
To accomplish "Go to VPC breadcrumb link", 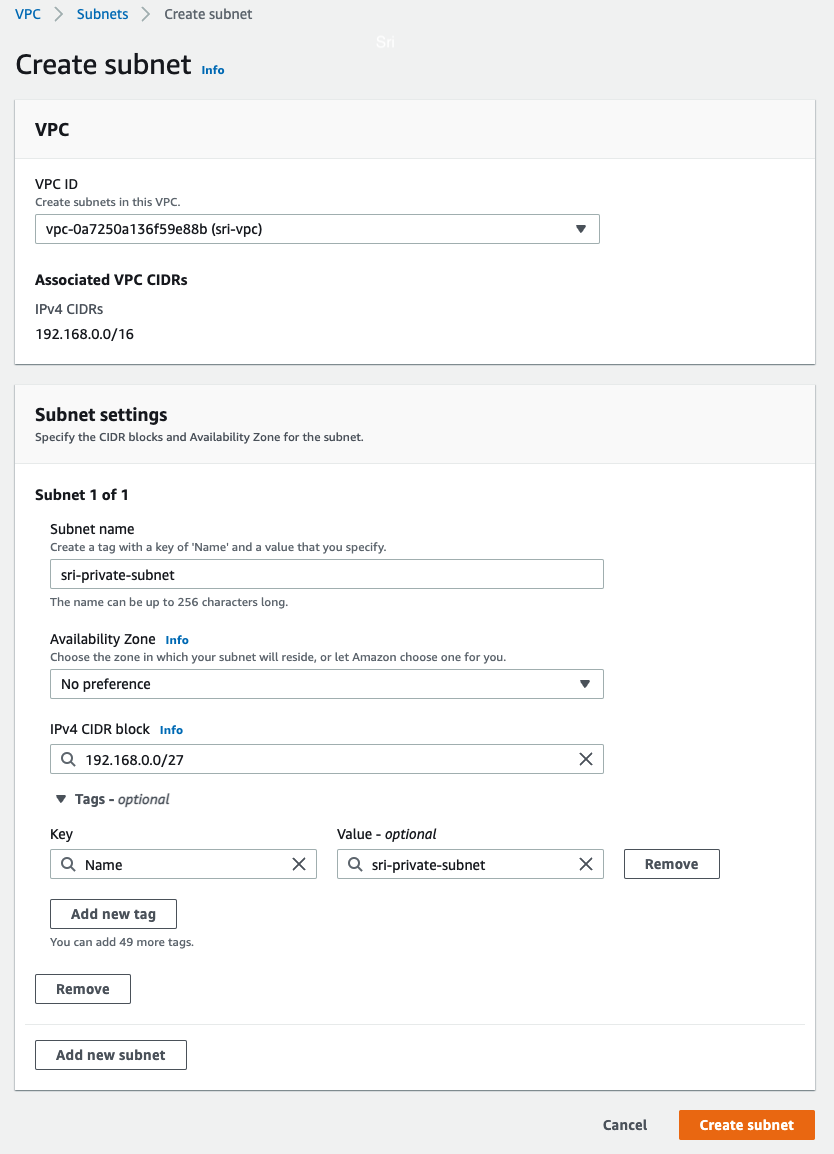I will 28,14.
